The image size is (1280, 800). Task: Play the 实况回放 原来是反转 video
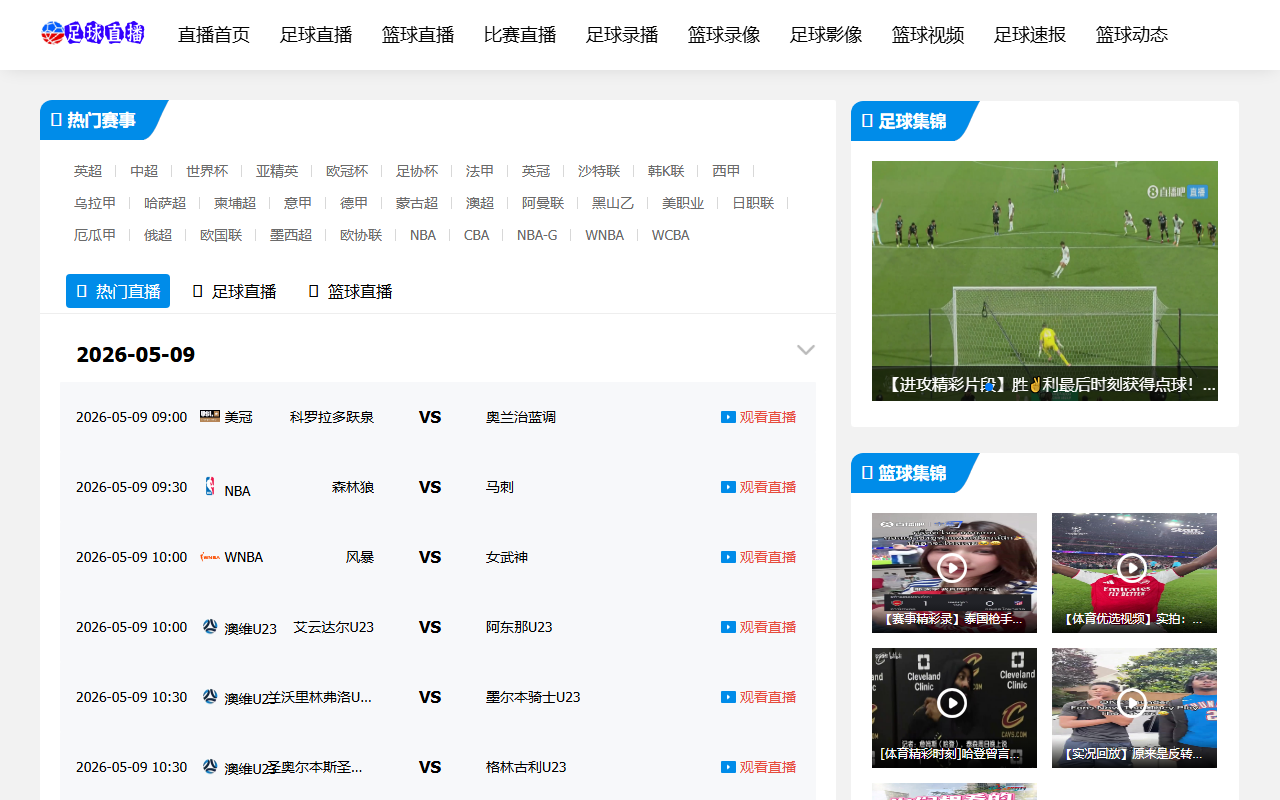(1132, 703)
